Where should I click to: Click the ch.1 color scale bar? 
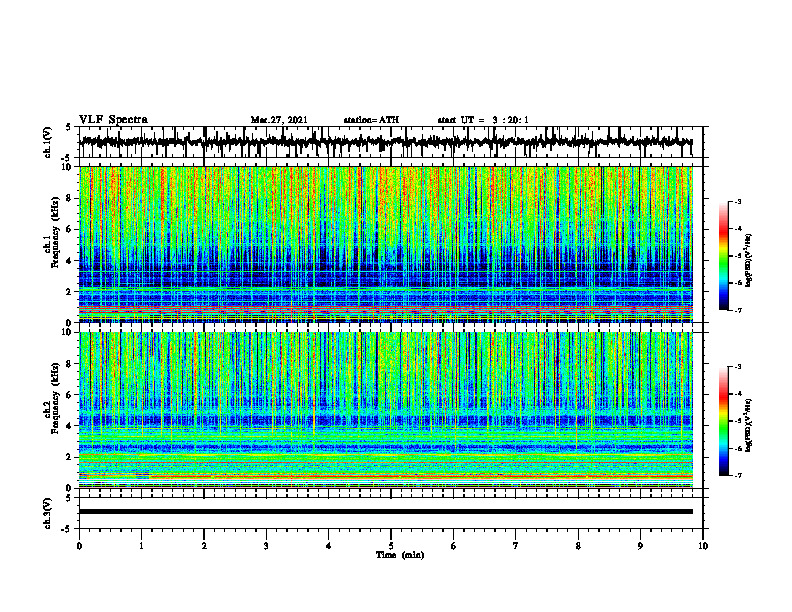point(723,256)
